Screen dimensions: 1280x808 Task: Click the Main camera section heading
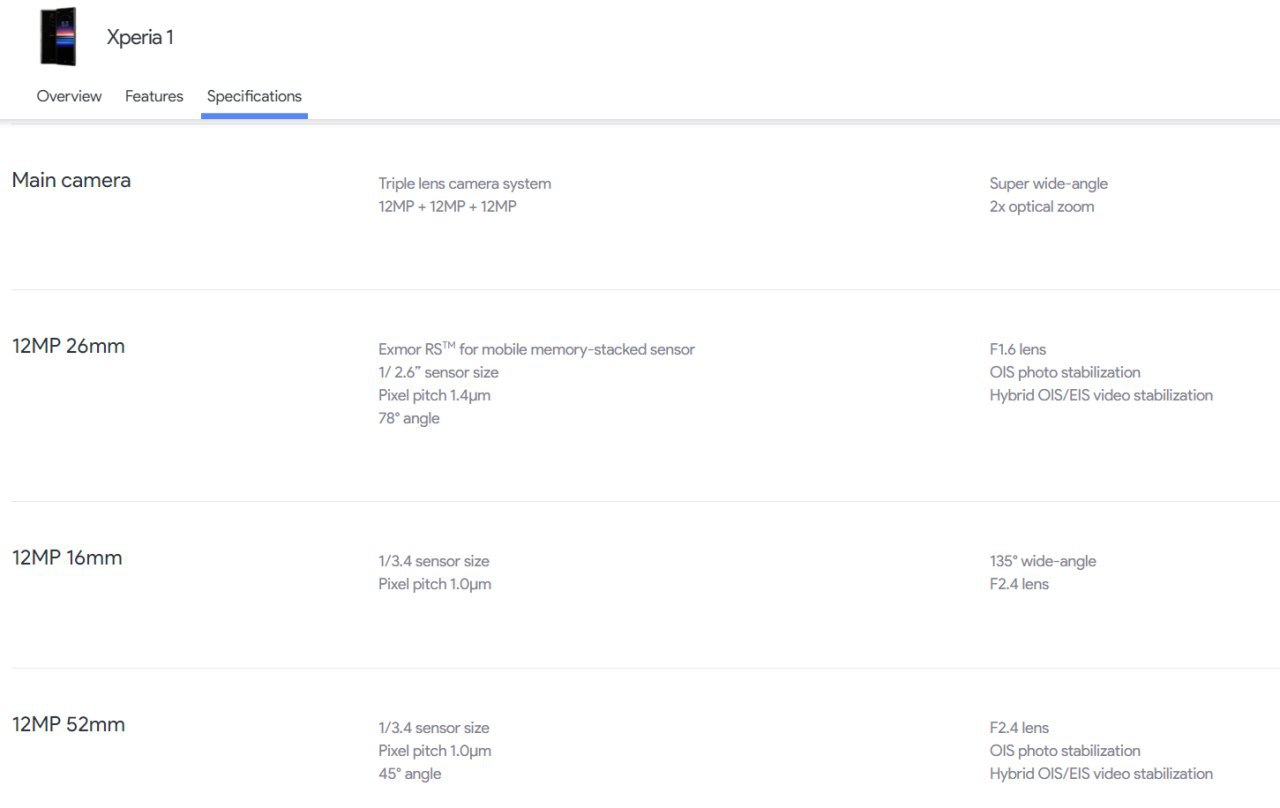pos(71,181)
